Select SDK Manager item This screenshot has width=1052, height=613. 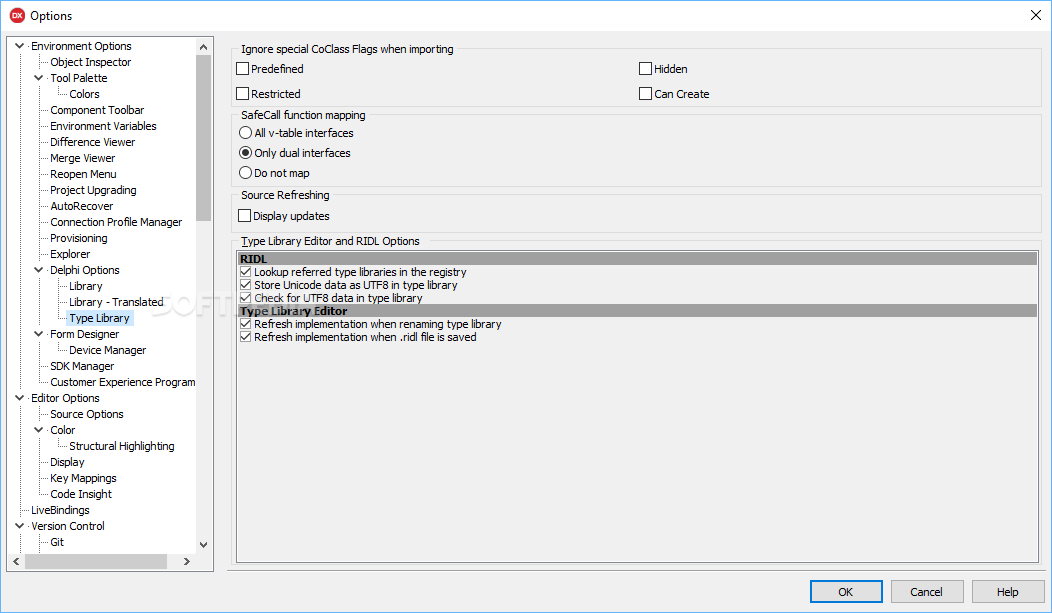[82, 366]
